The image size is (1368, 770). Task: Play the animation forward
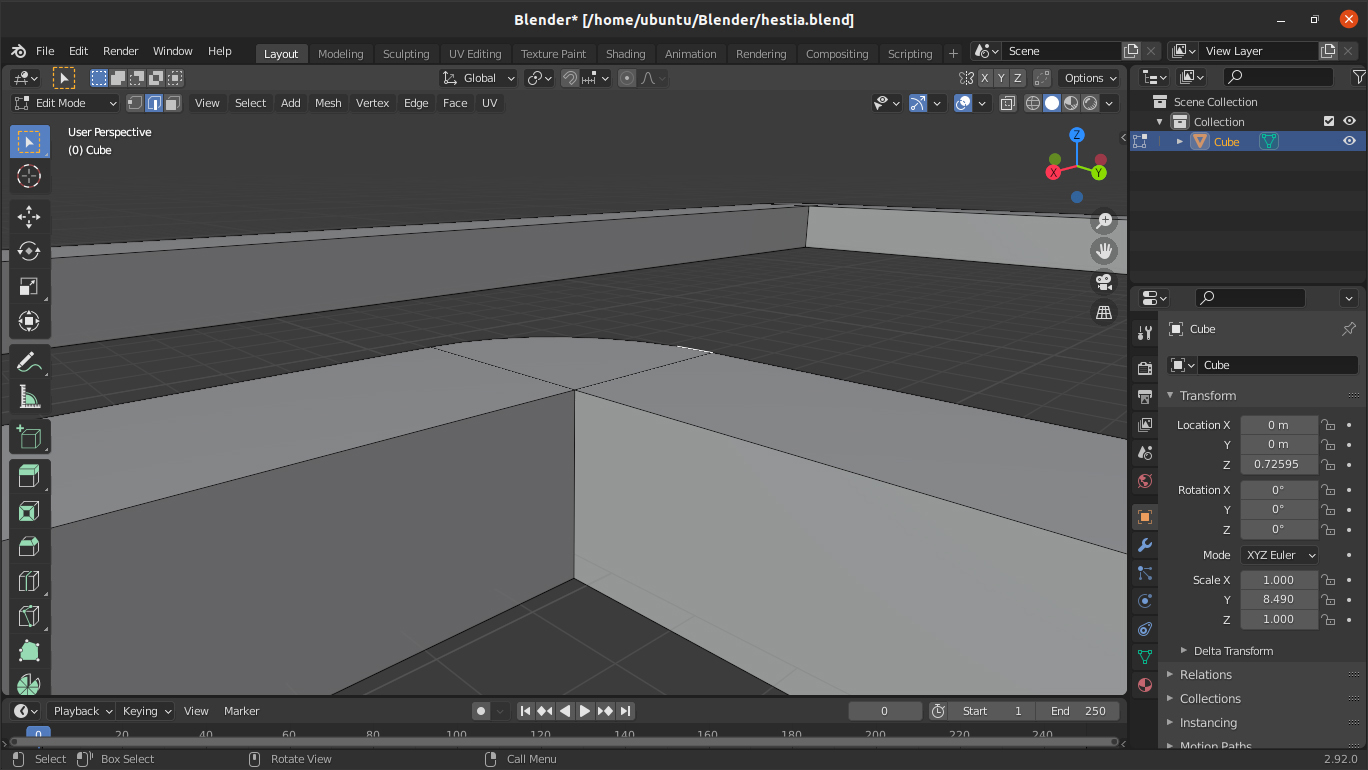(x=585, y=711)
